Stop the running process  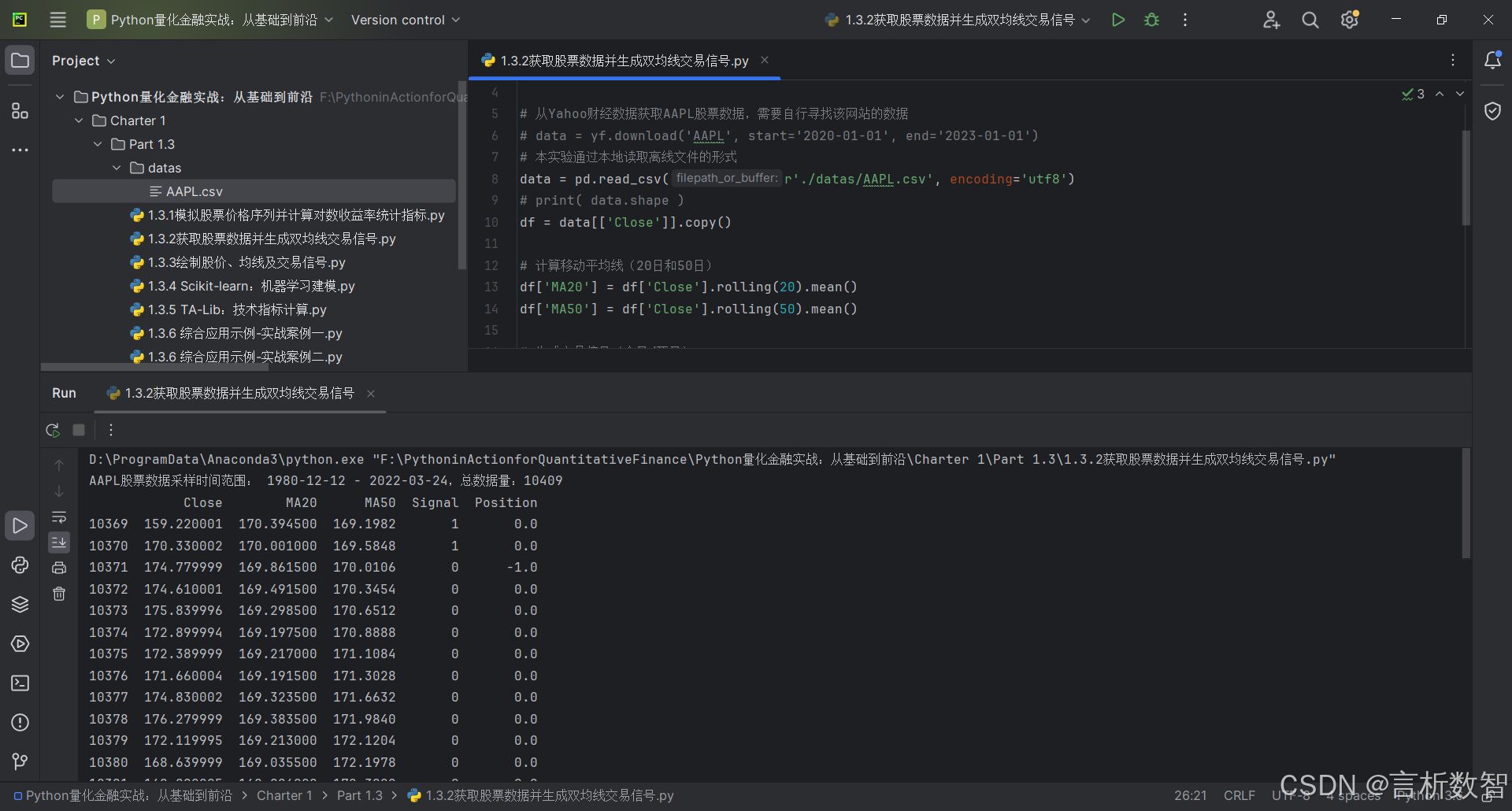[x=79, y=430]
